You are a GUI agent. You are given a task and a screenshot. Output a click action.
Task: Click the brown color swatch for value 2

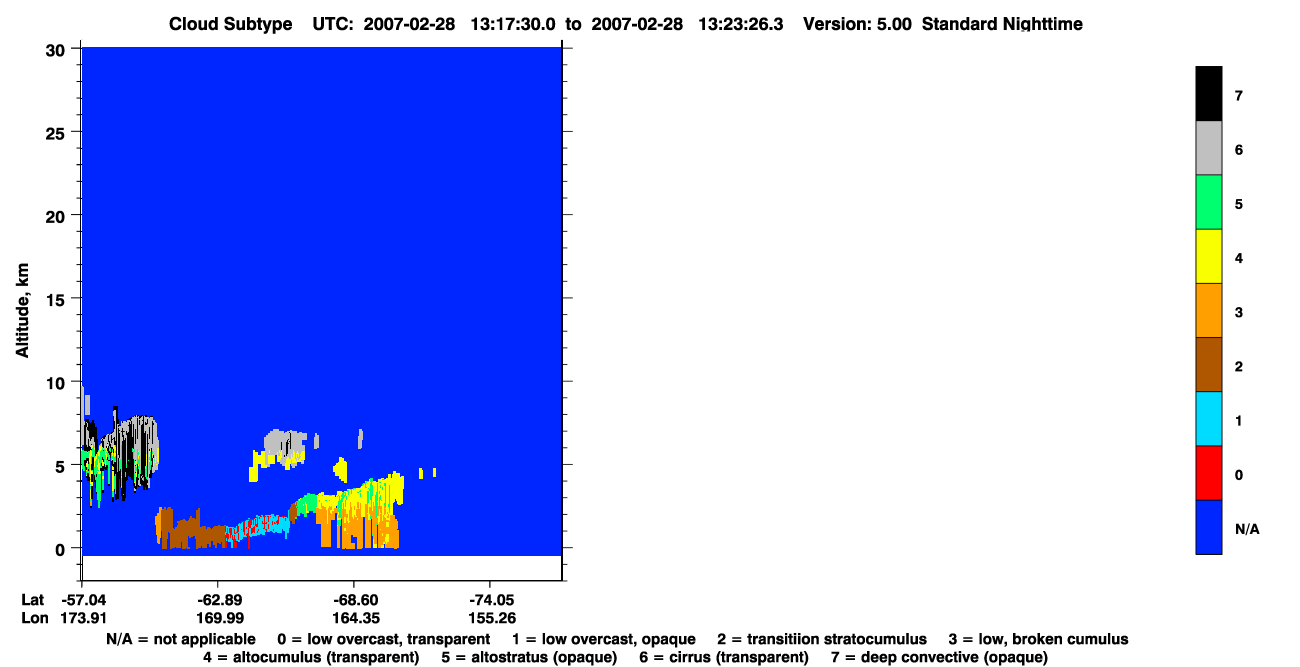pyautogui.click(x=1208, y=364)
